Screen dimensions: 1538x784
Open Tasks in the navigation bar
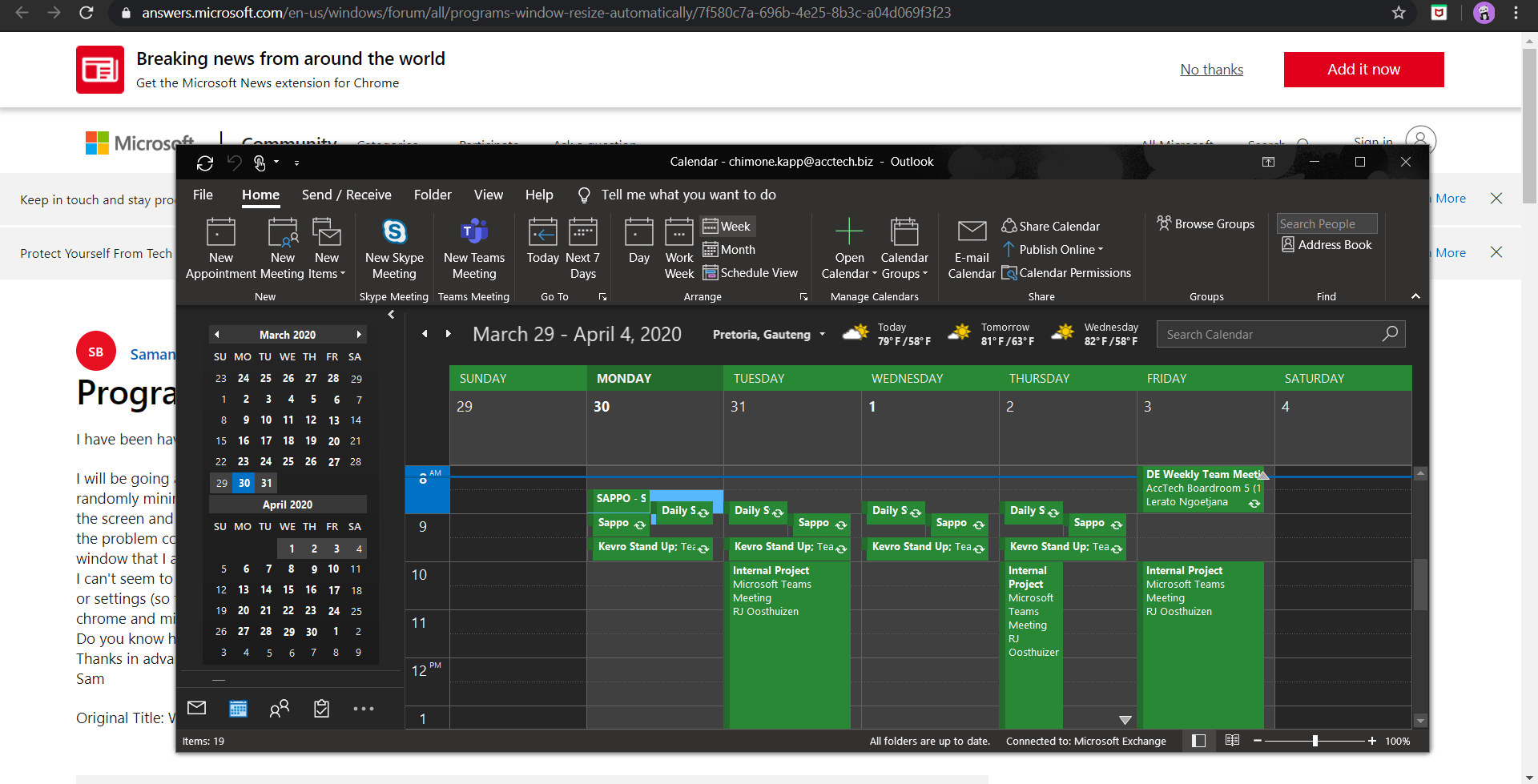click(321, 708)
